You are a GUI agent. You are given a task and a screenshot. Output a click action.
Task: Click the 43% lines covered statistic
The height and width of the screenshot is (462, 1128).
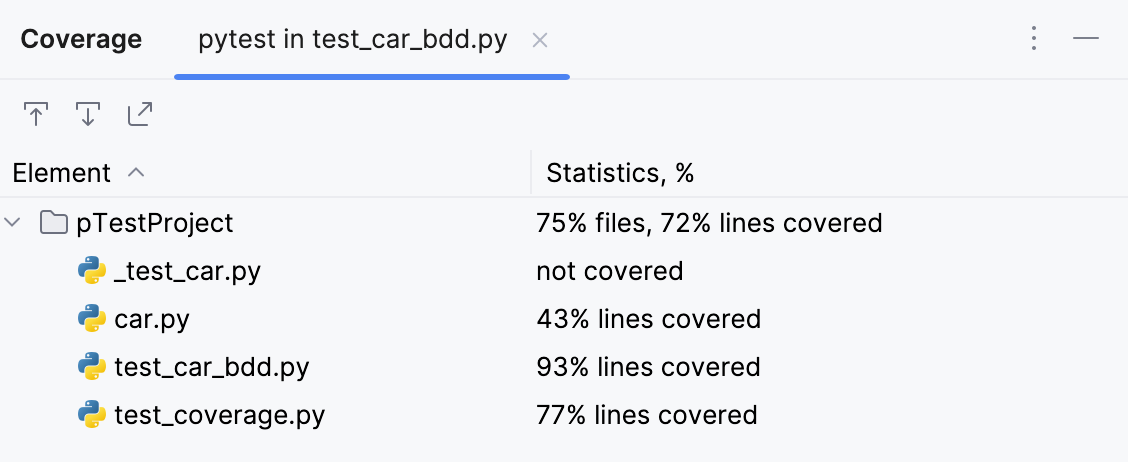pos(648,319)
